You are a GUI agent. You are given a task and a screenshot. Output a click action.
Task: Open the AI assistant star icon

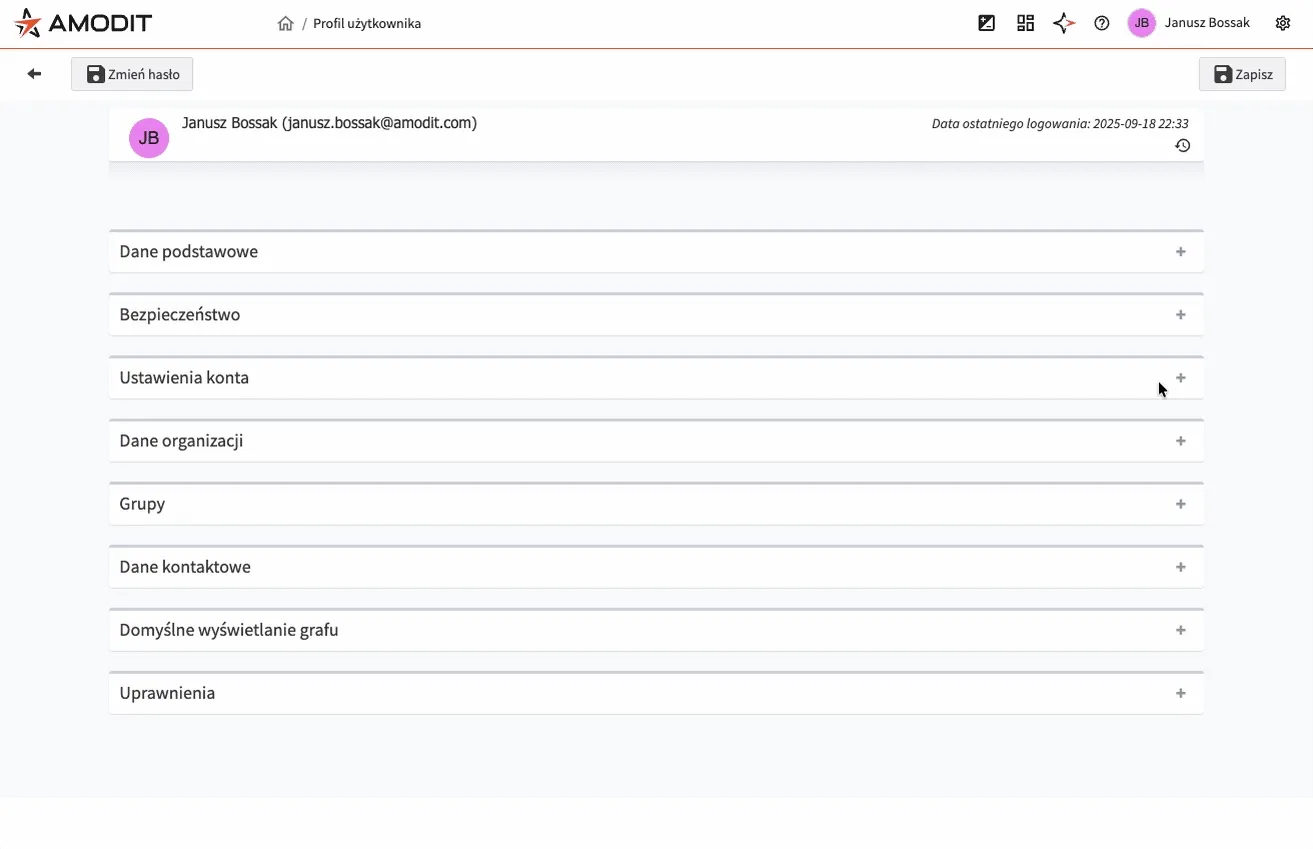(1064, 23)
